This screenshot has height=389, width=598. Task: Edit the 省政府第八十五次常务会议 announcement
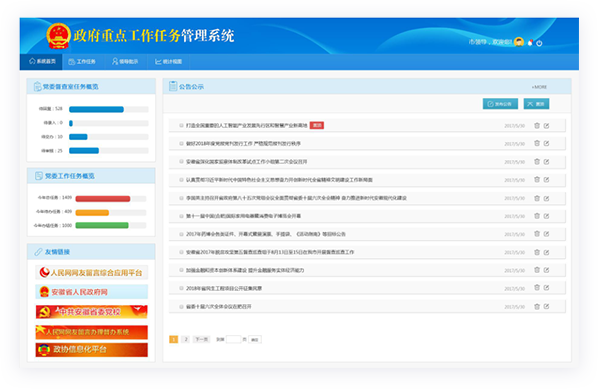[547, 198]
